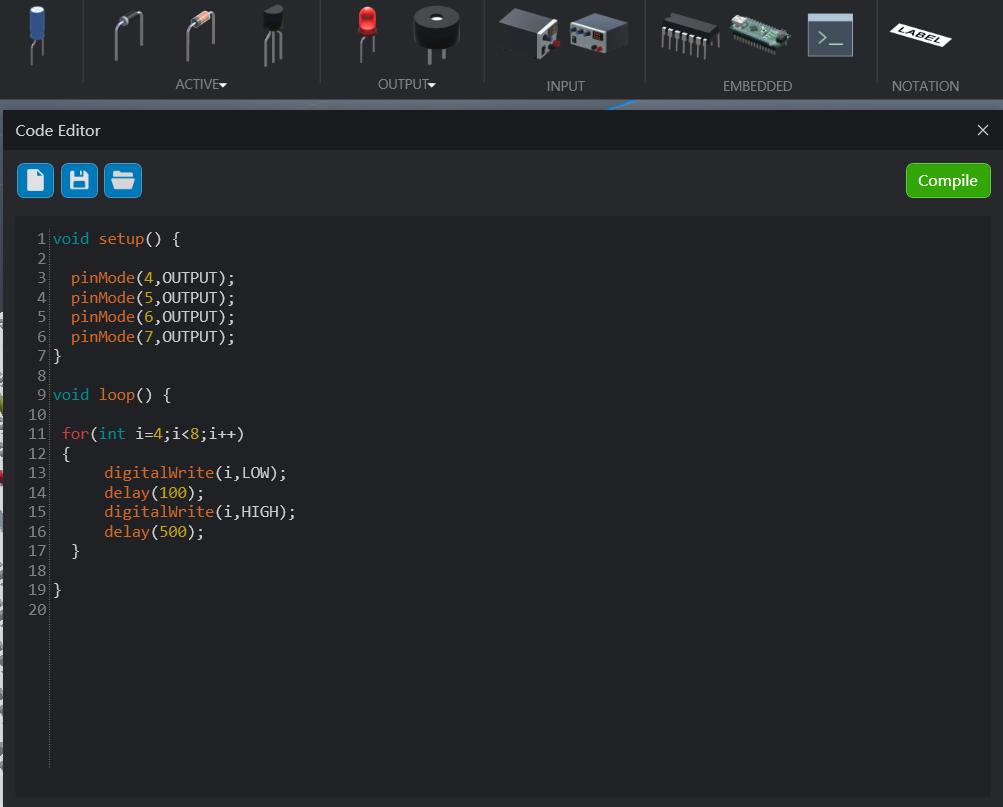Click the delay(500) statement
This screenshot has height=807, width=1003.
pos(154,531)
